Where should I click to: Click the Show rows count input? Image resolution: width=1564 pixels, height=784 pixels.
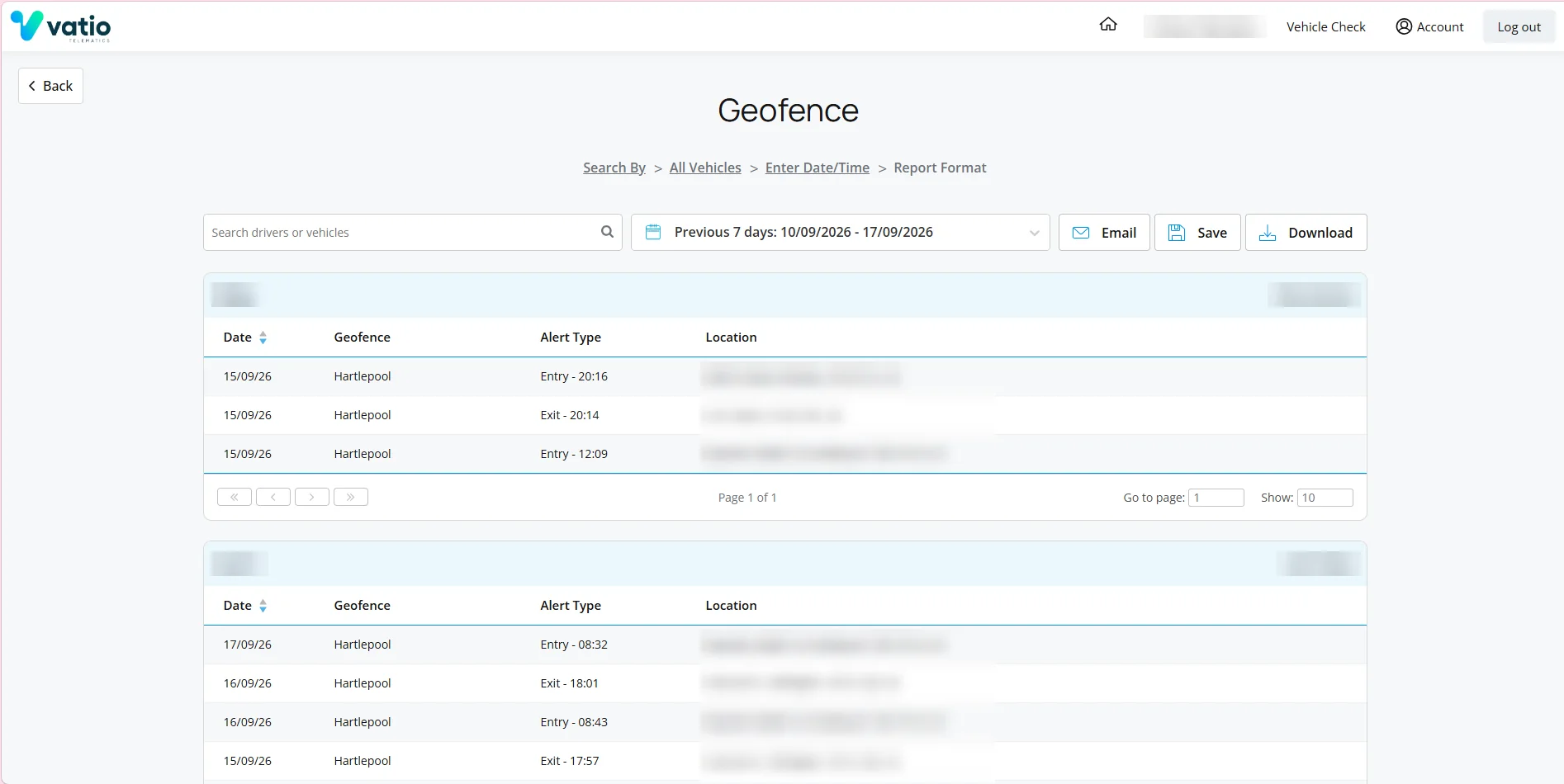point(1325,498)
